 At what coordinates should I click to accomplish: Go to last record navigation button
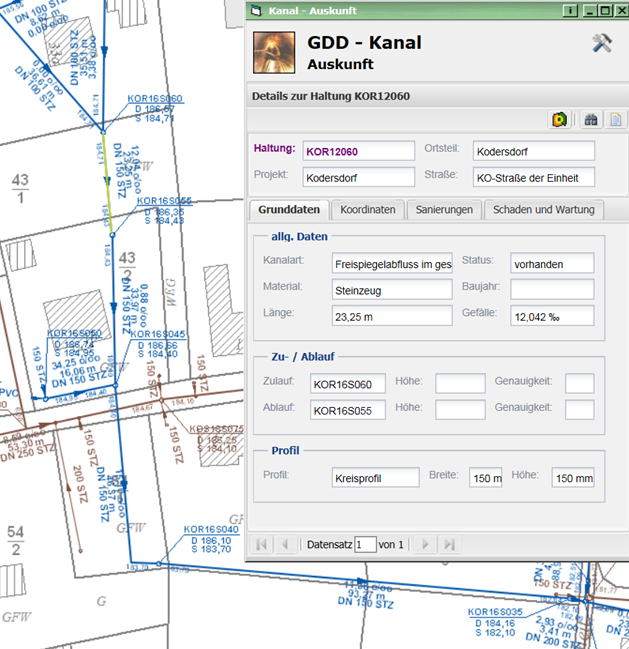[x=449, y=544]
